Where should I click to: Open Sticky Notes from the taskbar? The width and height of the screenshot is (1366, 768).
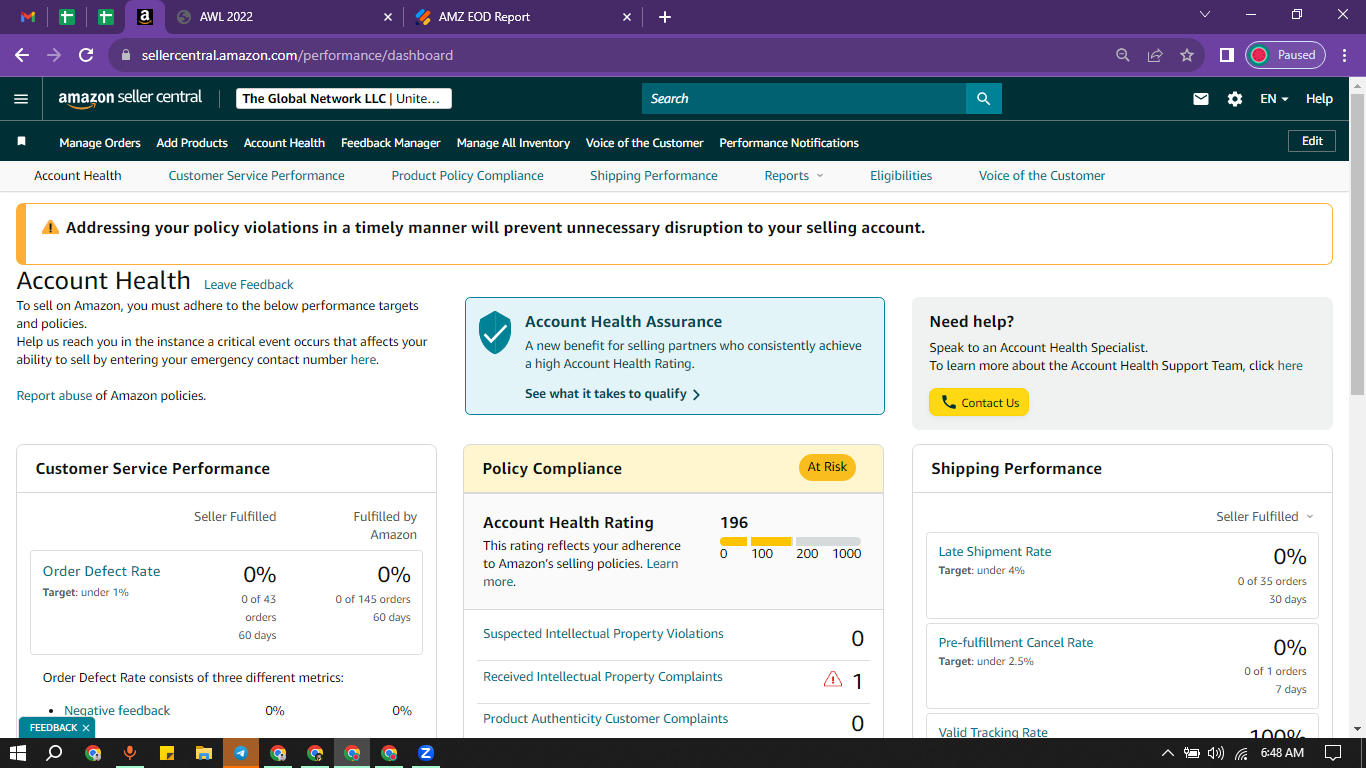pos(167,753)
